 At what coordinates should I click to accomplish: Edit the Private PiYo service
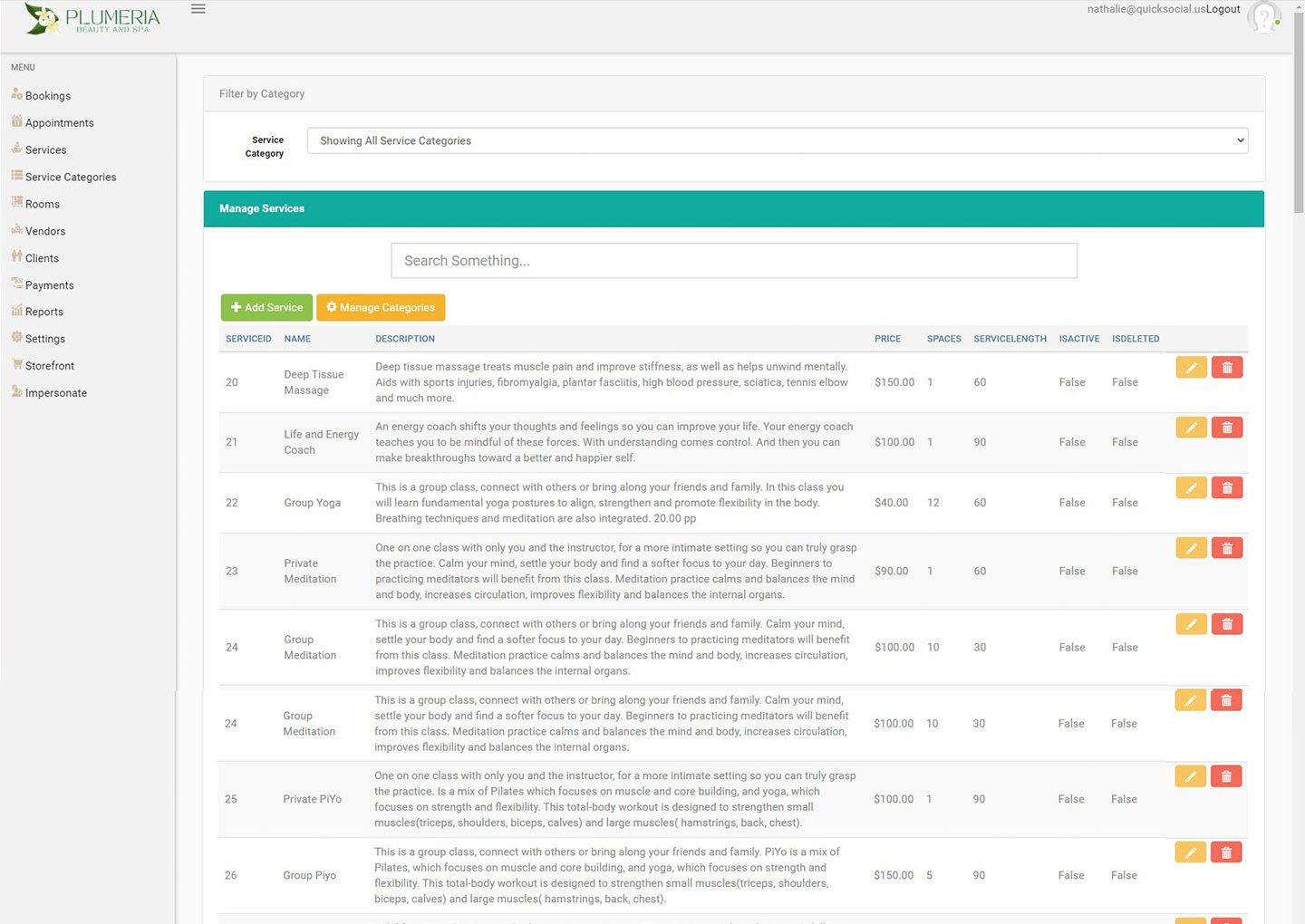pyautogui.click(x=1190, y=776)
